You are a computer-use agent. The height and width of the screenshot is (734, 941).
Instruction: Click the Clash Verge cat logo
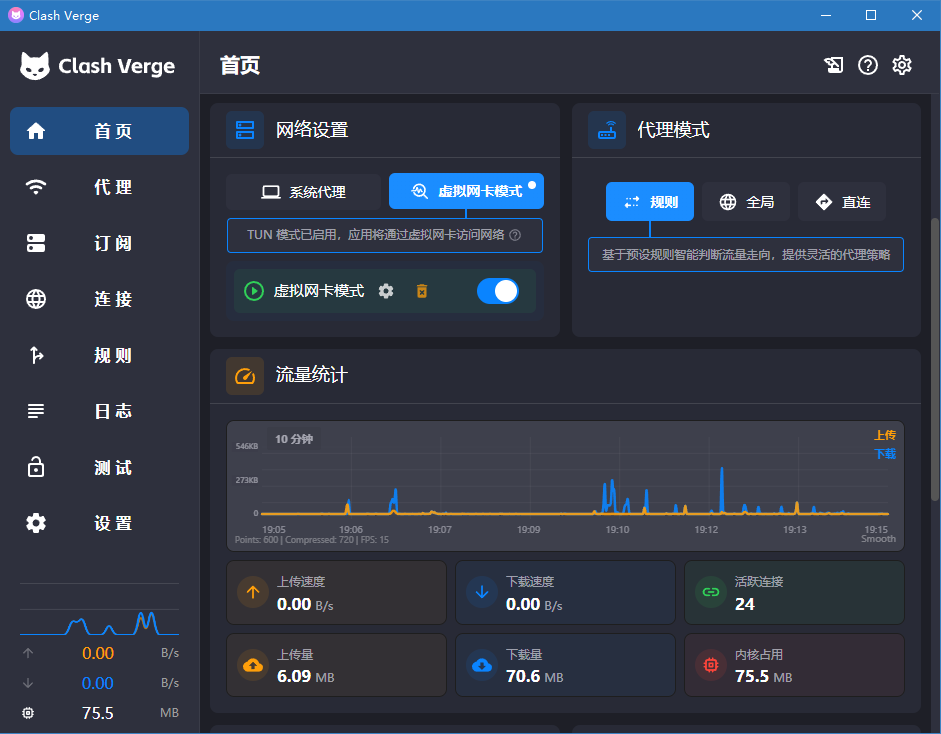coord(35,65)
